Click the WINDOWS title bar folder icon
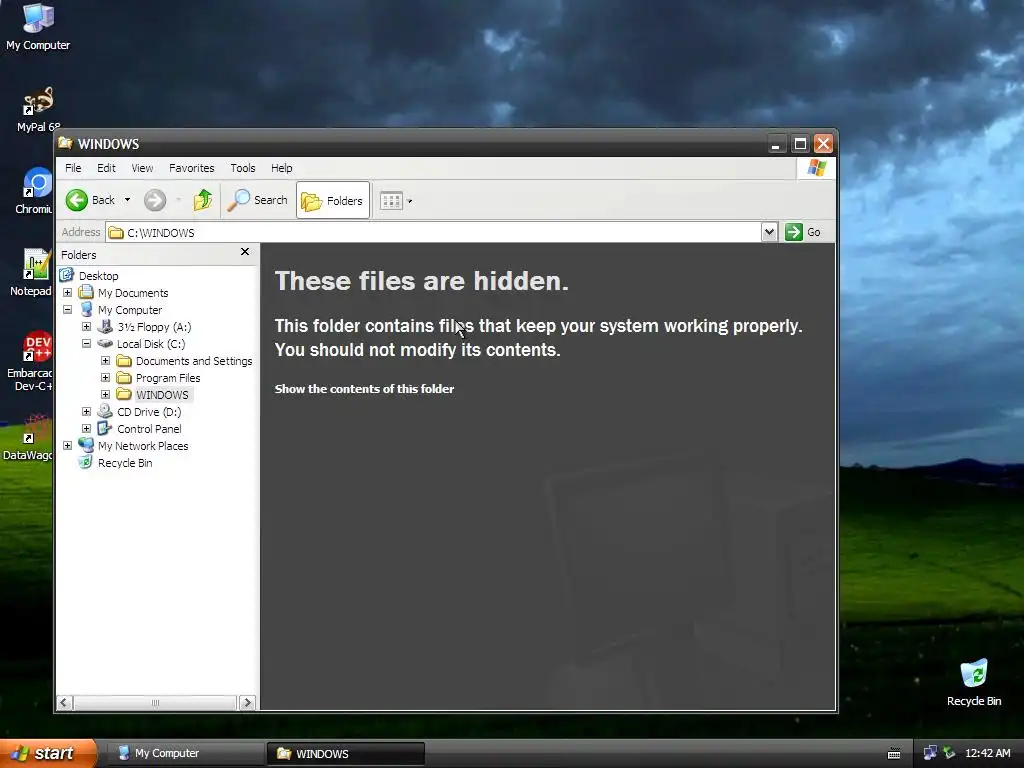The width and height of the screenshot is (1024, 768). coord(65,143)
